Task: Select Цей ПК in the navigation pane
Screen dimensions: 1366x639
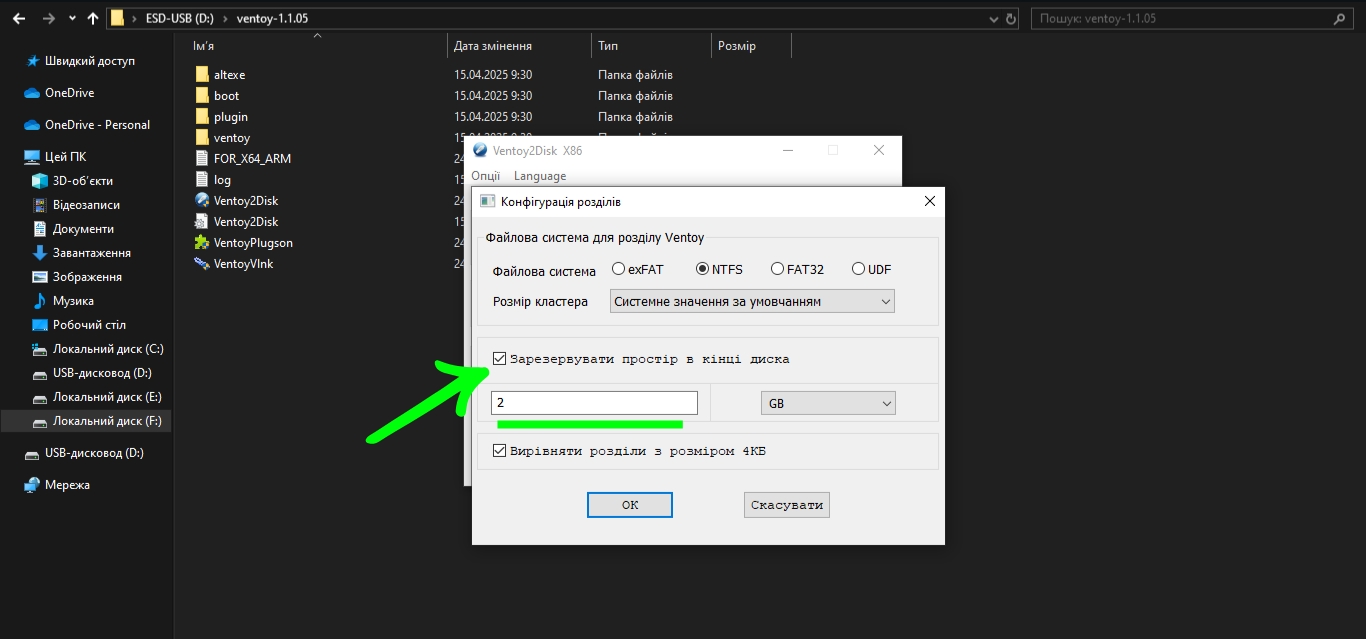Action: [x=66, y=157]
